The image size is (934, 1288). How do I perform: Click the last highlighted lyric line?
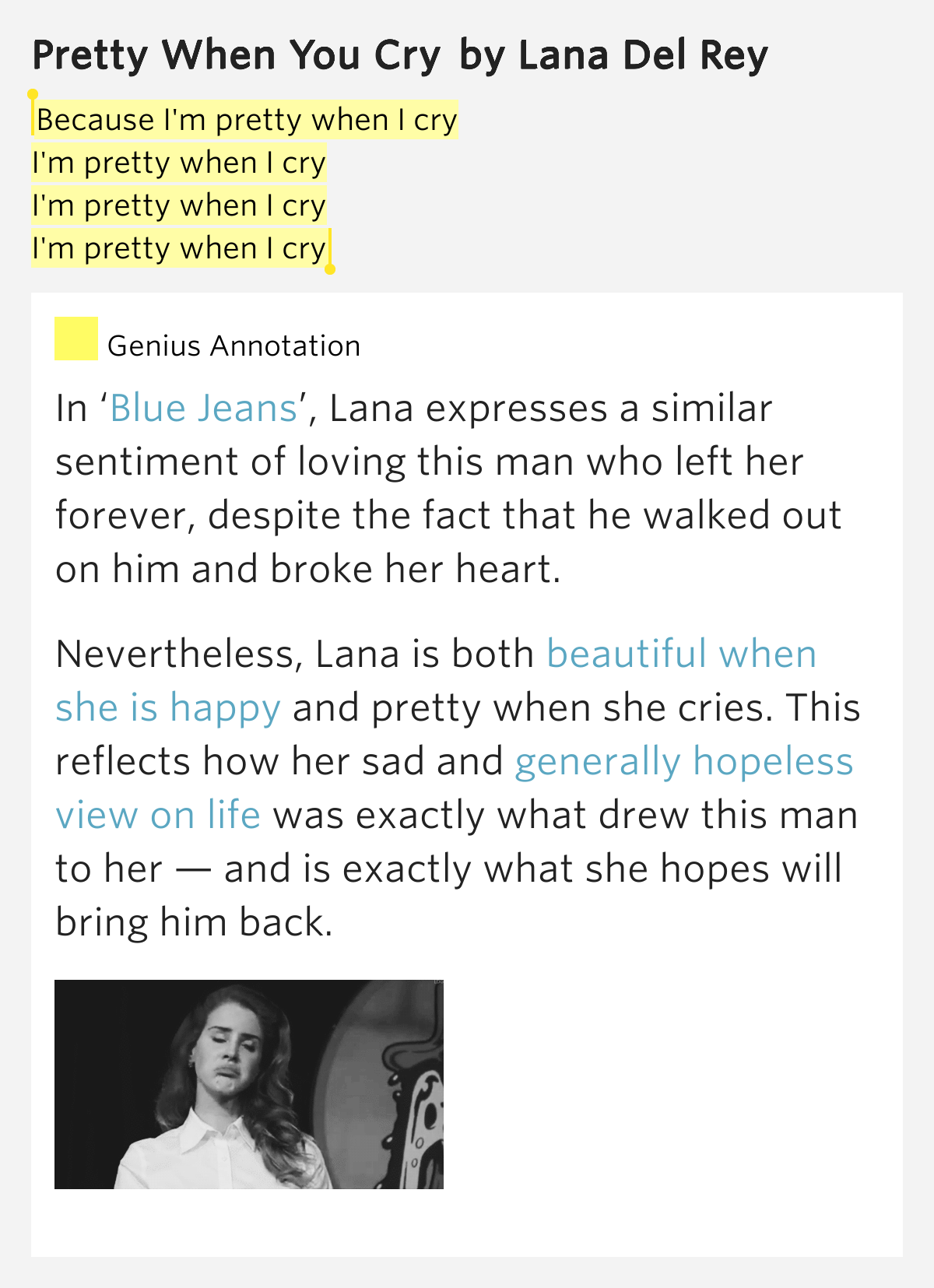[178, 248]
